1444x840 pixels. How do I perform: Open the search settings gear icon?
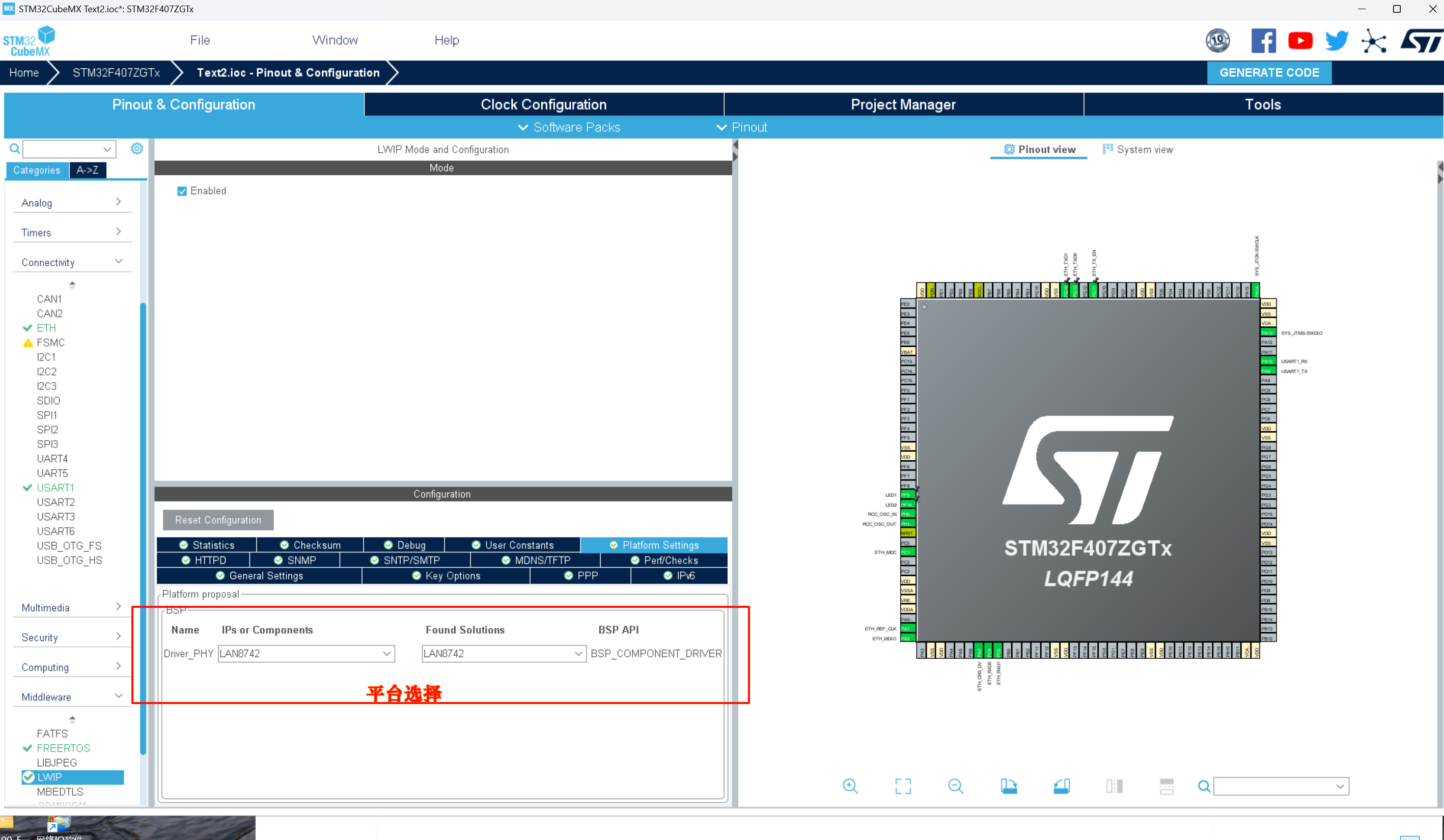pyautogui.click(x=136, y=149)
